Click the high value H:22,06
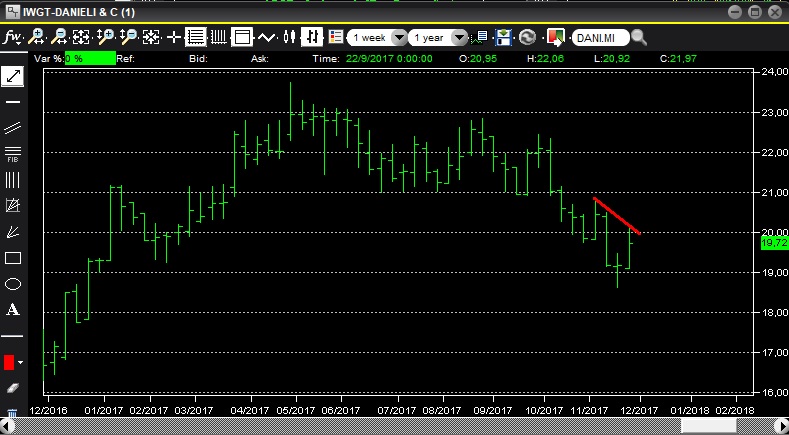 [x=545, y=58]
